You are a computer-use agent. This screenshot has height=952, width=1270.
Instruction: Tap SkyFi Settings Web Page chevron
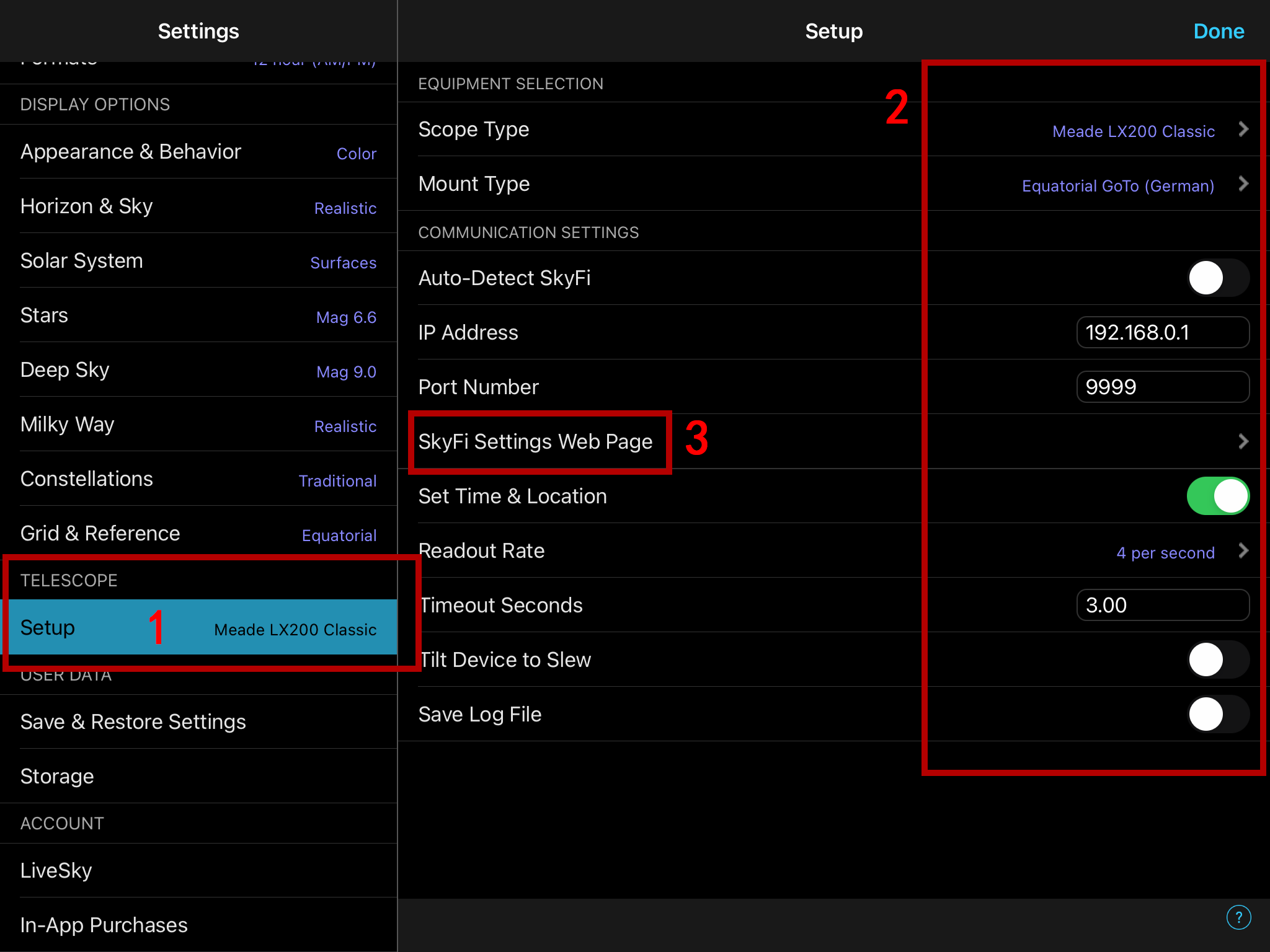tap(1243, 441)
